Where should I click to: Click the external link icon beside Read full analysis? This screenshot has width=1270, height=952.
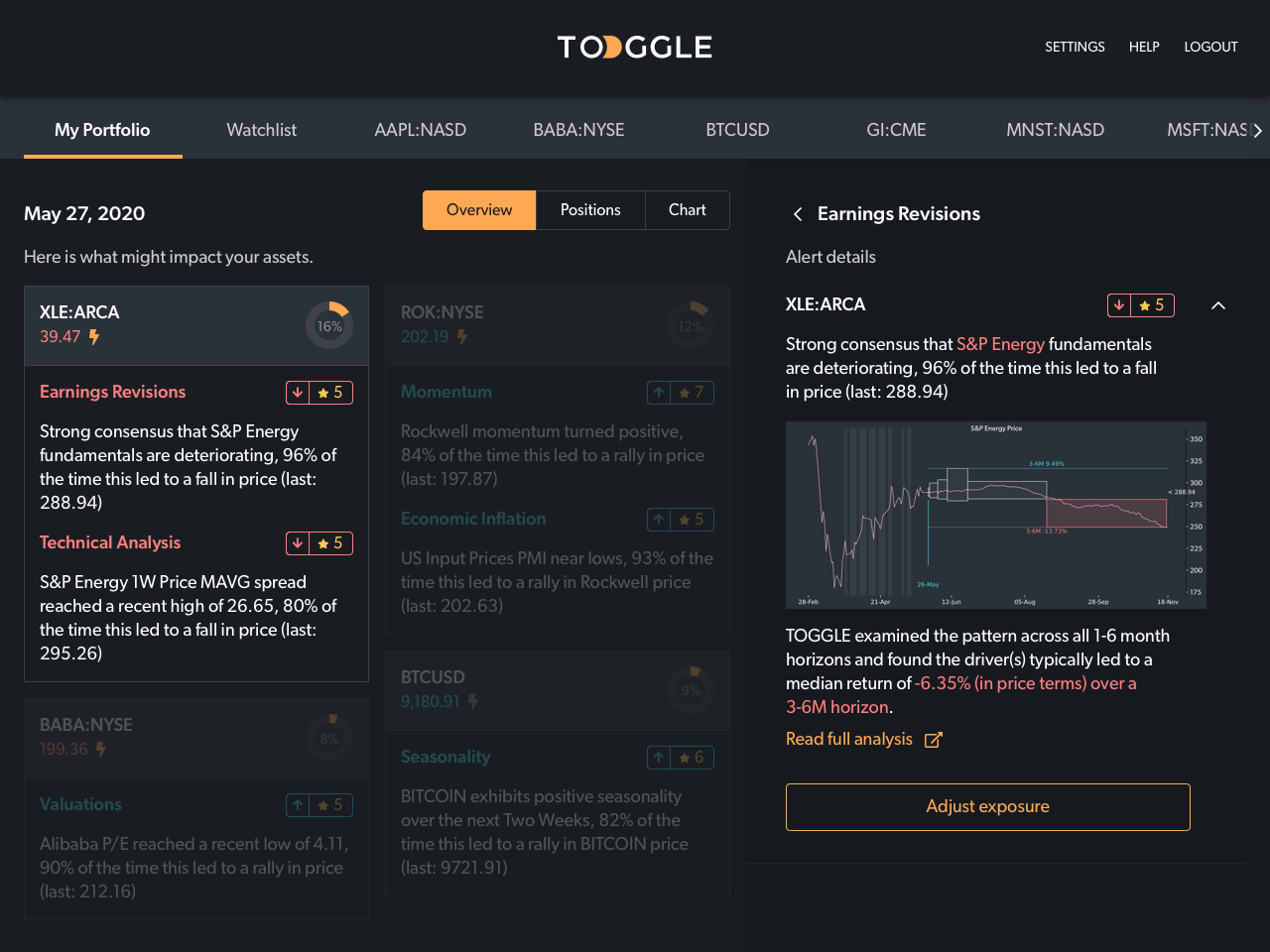(933, 739)
